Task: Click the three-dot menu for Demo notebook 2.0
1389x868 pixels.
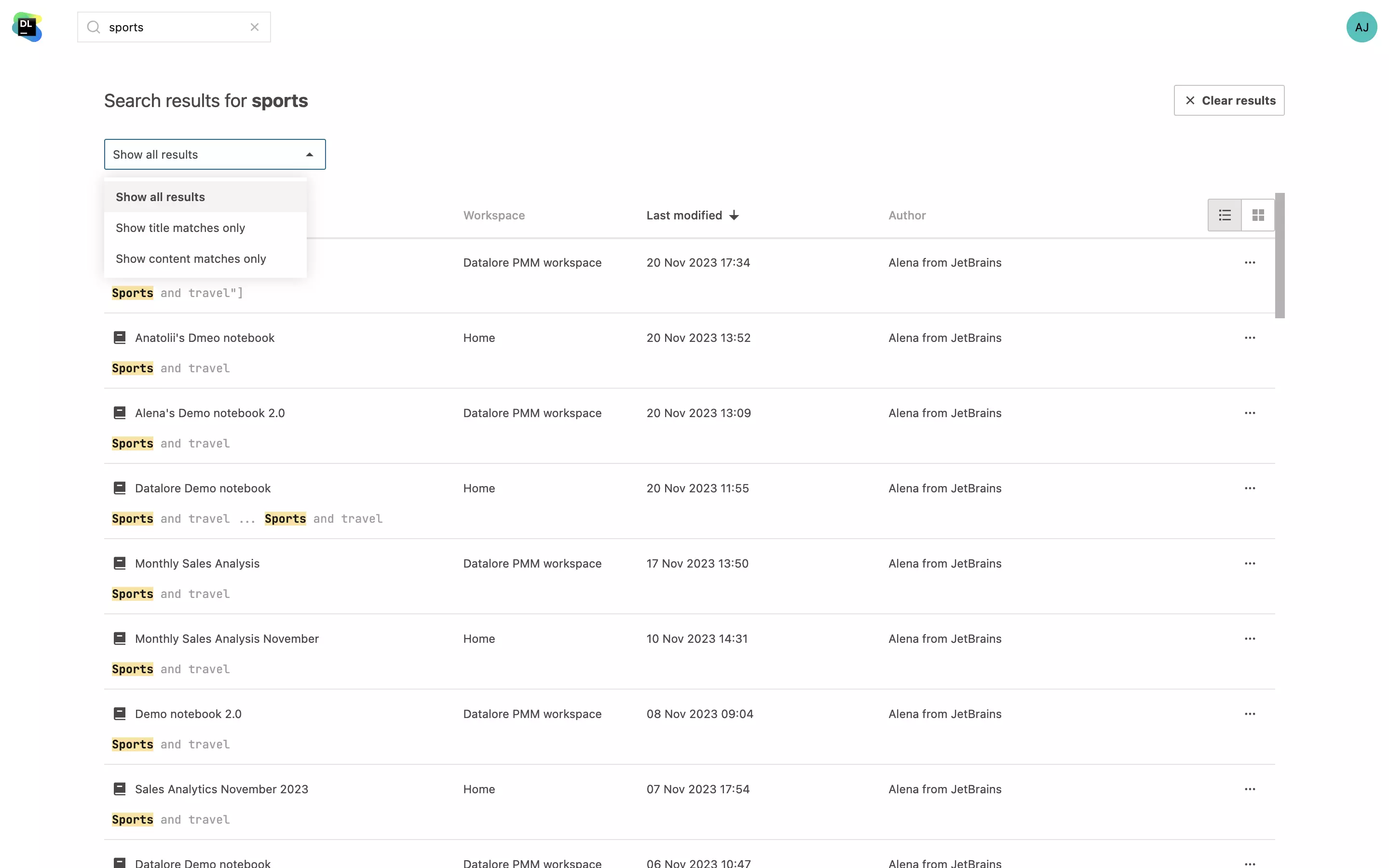Action: click(1250, 713)
